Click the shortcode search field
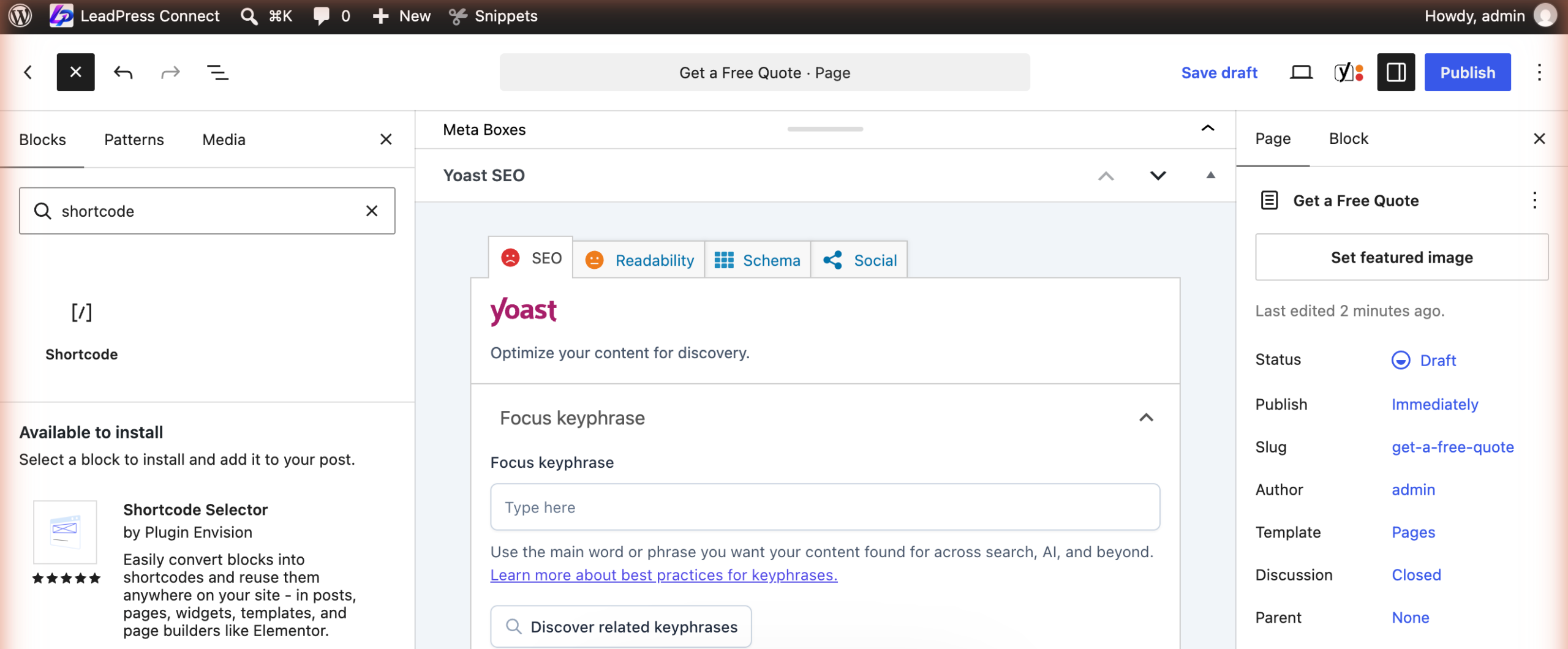Viewport: 1568px width, 649px height. click(207, 211)
